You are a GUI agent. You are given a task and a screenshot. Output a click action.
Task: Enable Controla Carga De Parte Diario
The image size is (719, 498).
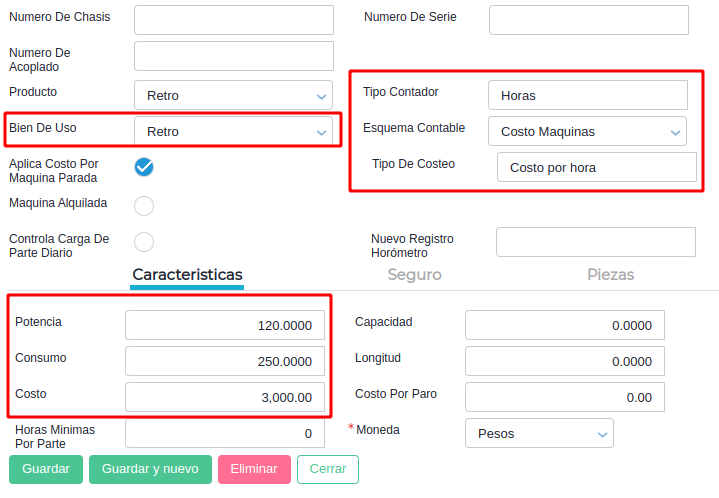[144, 242]
